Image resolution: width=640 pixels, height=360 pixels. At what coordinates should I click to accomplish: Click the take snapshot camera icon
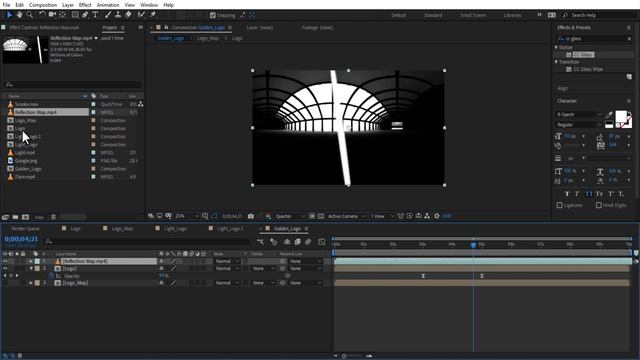tap(251, 216)
